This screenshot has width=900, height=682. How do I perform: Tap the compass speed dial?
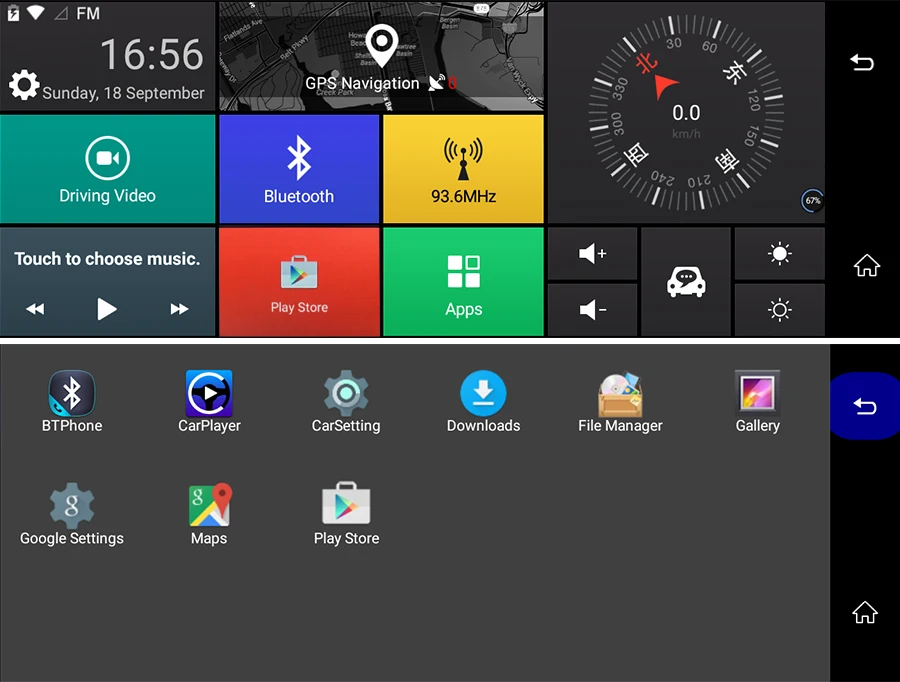(686, 112)
